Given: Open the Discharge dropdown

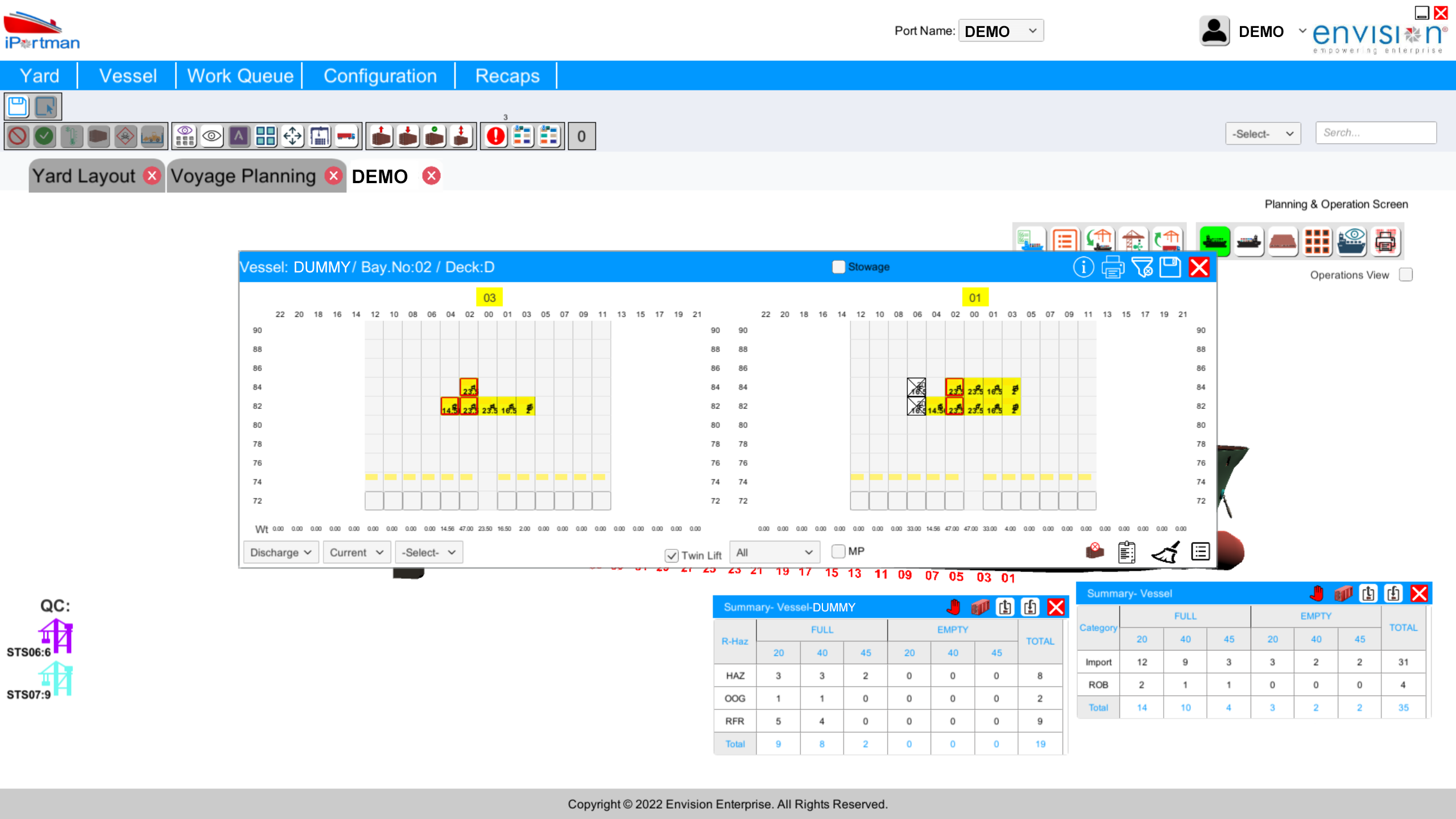Looking at the screenshot, I should [x=280, y=552].
